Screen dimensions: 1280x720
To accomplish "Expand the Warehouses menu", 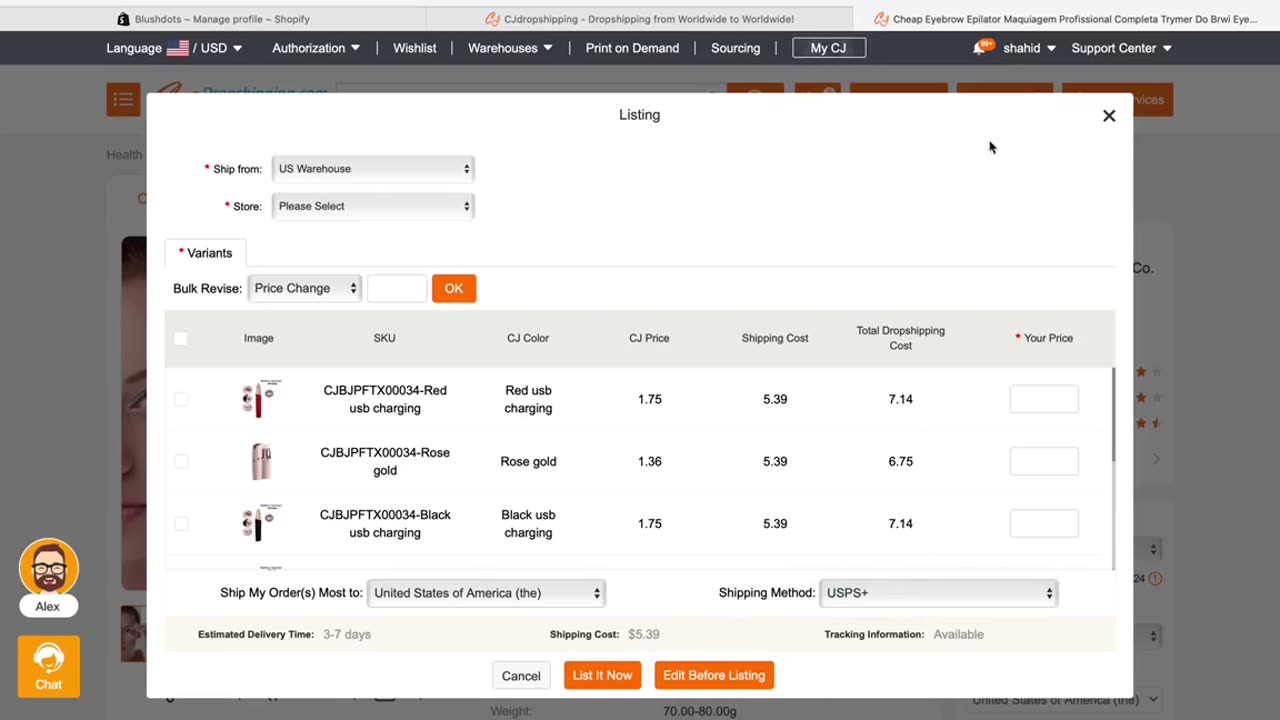I will [x=510, y=48].
